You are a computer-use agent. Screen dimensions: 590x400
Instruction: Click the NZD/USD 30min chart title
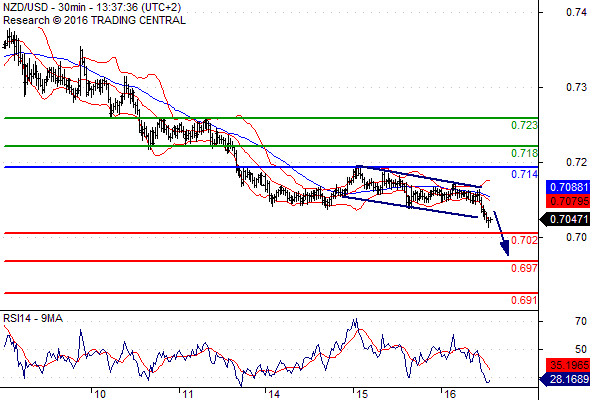[x=92, y=8]
